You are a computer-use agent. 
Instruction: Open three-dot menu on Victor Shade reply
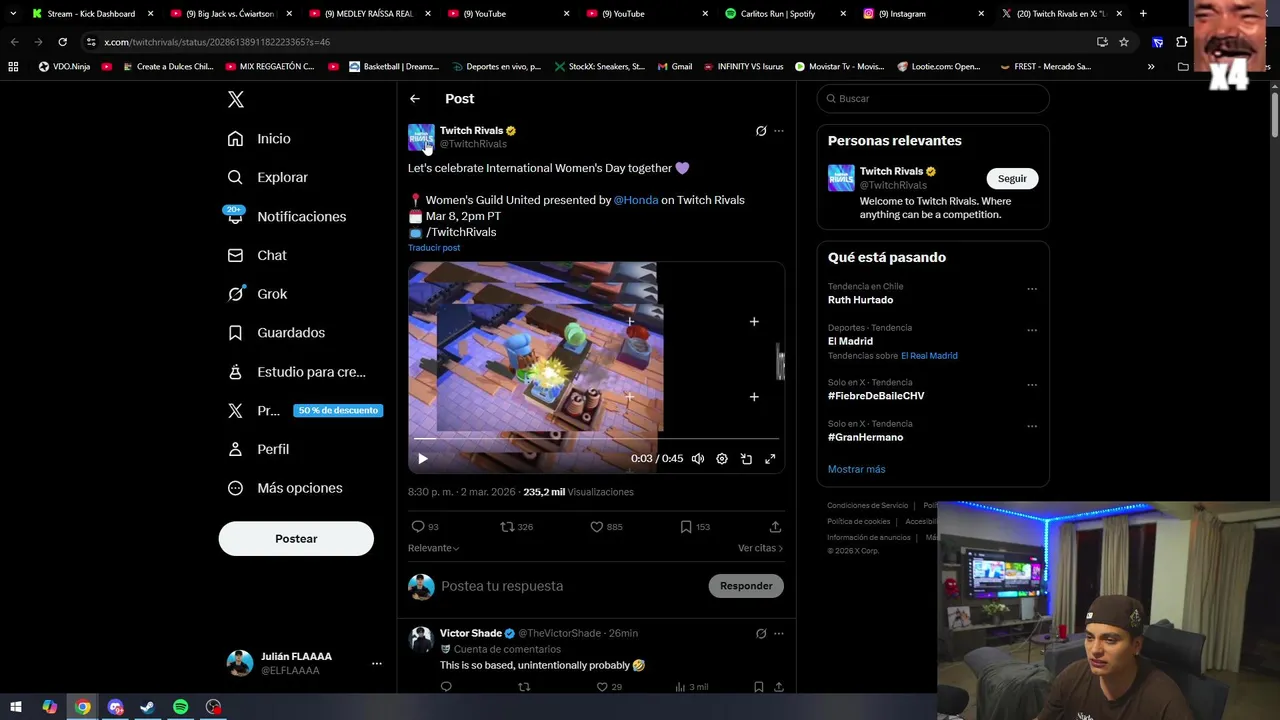pos(779,633)
